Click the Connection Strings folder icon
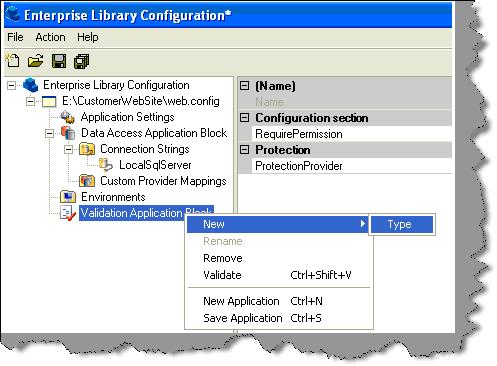The image size is (497, 366). [x=87, y=149]
